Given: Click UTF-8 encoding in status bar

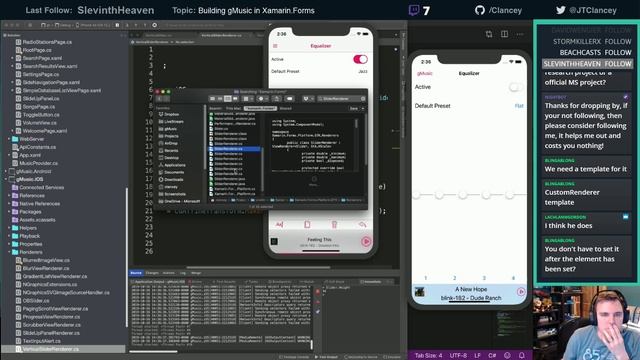Looking at the screenshot, I should (x=458, y=355).
